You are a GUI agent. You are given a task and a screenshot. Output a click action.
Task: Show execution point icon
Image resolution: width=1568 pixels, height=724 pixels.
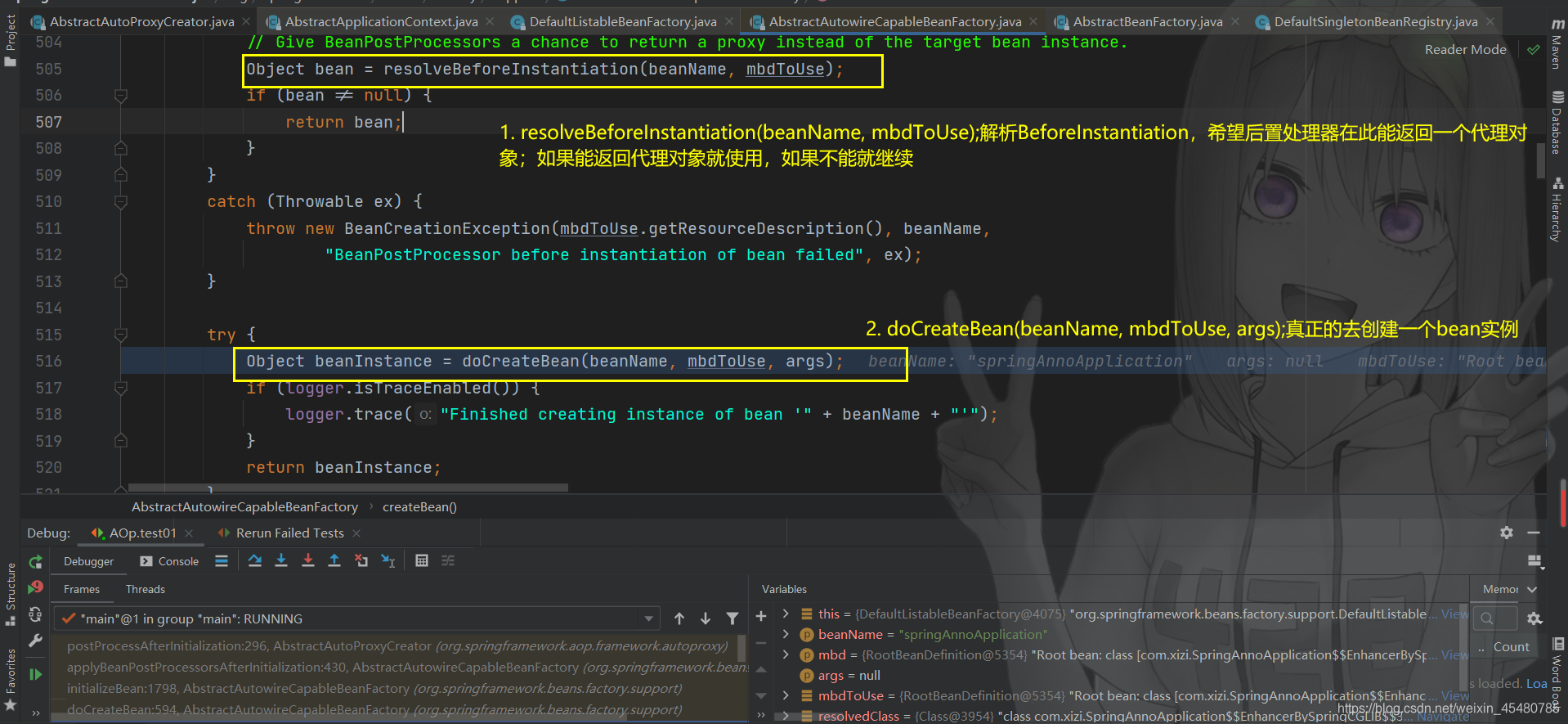[x=221, y=561]
